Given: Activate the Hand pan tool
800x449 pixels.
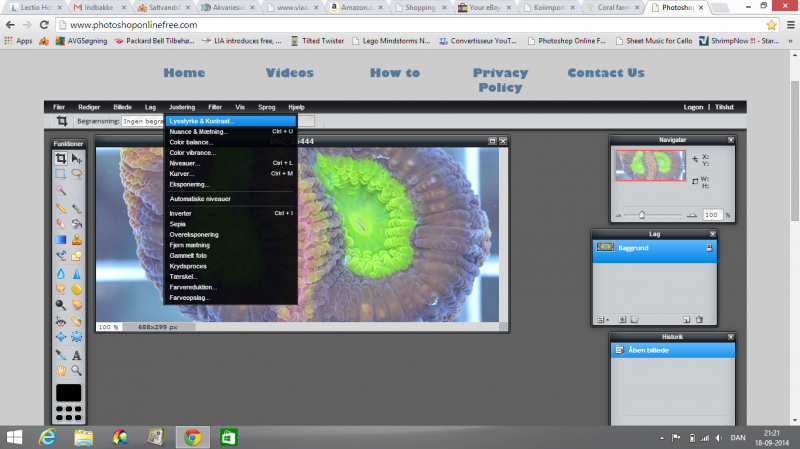Looking at the screenshot, I should (61, 370).
